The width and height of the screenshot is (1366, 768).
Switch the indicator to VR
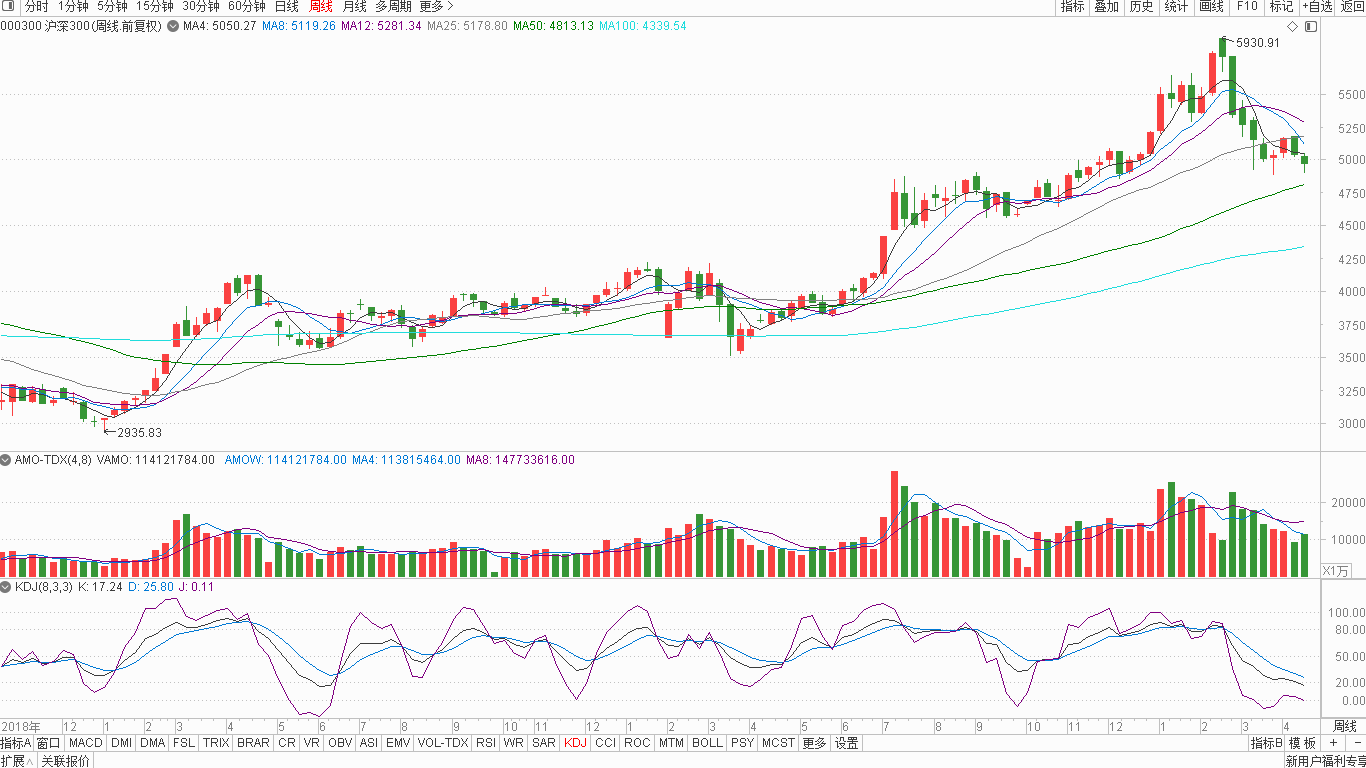[x=312, y=743]
